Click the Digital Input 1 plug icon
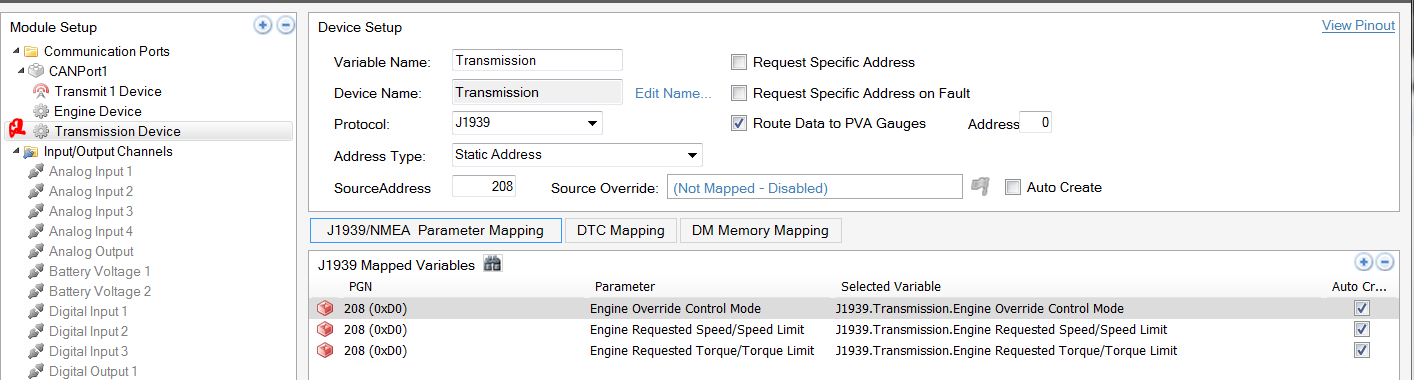 pyautogui.click(x=37, y=311)
